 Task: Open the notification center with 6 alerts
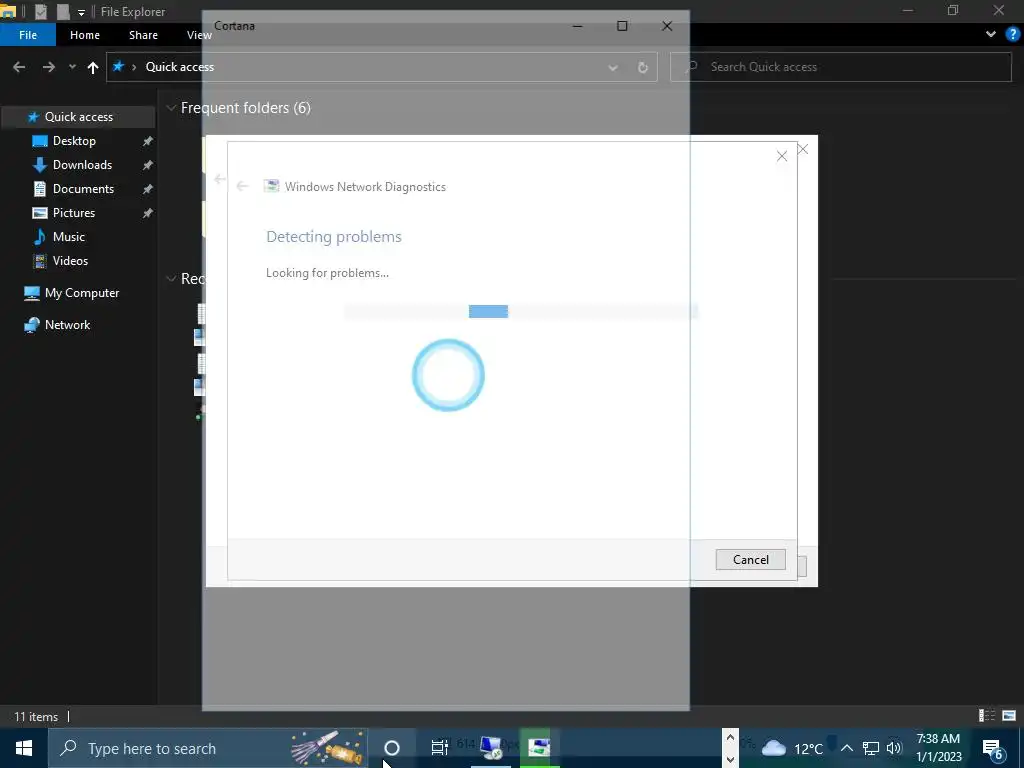(x=993, y=749)
